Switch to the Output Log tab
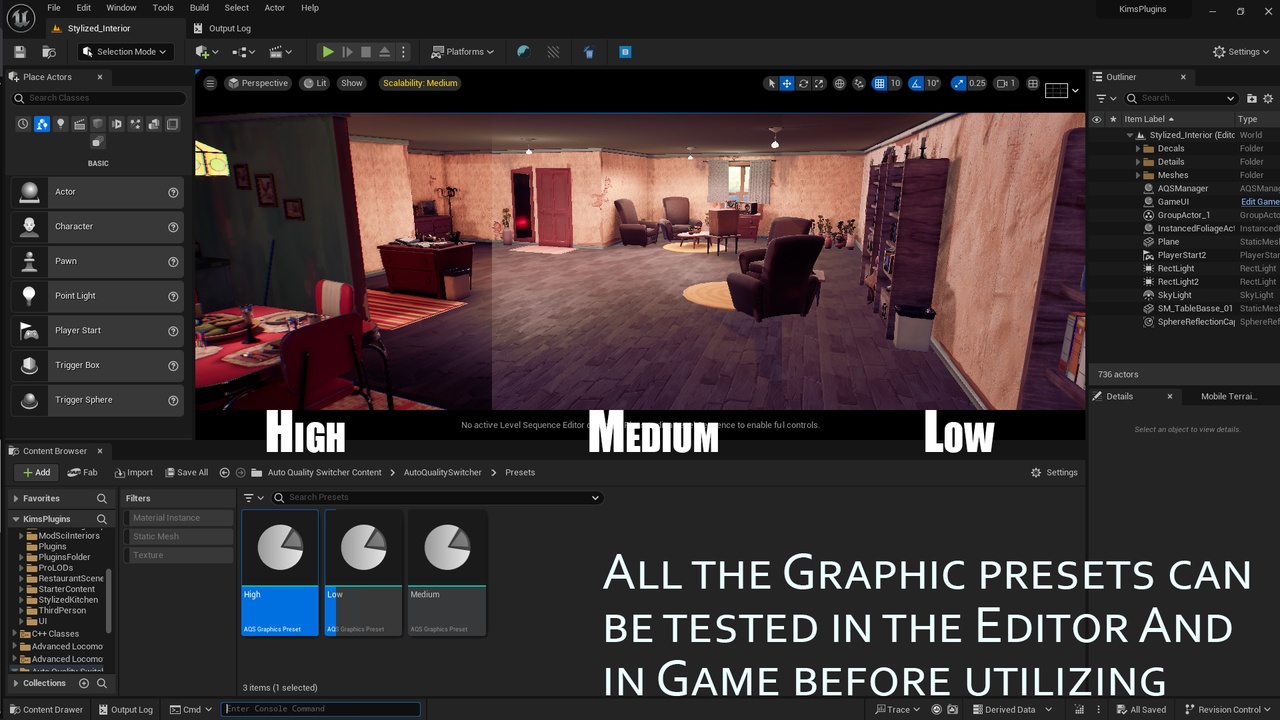This screenshot has width=1280, height=720. 222,28
